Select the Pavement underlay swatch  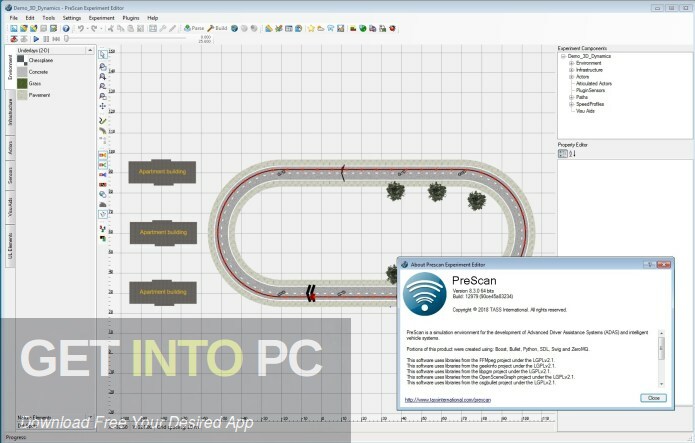point(22,95)
